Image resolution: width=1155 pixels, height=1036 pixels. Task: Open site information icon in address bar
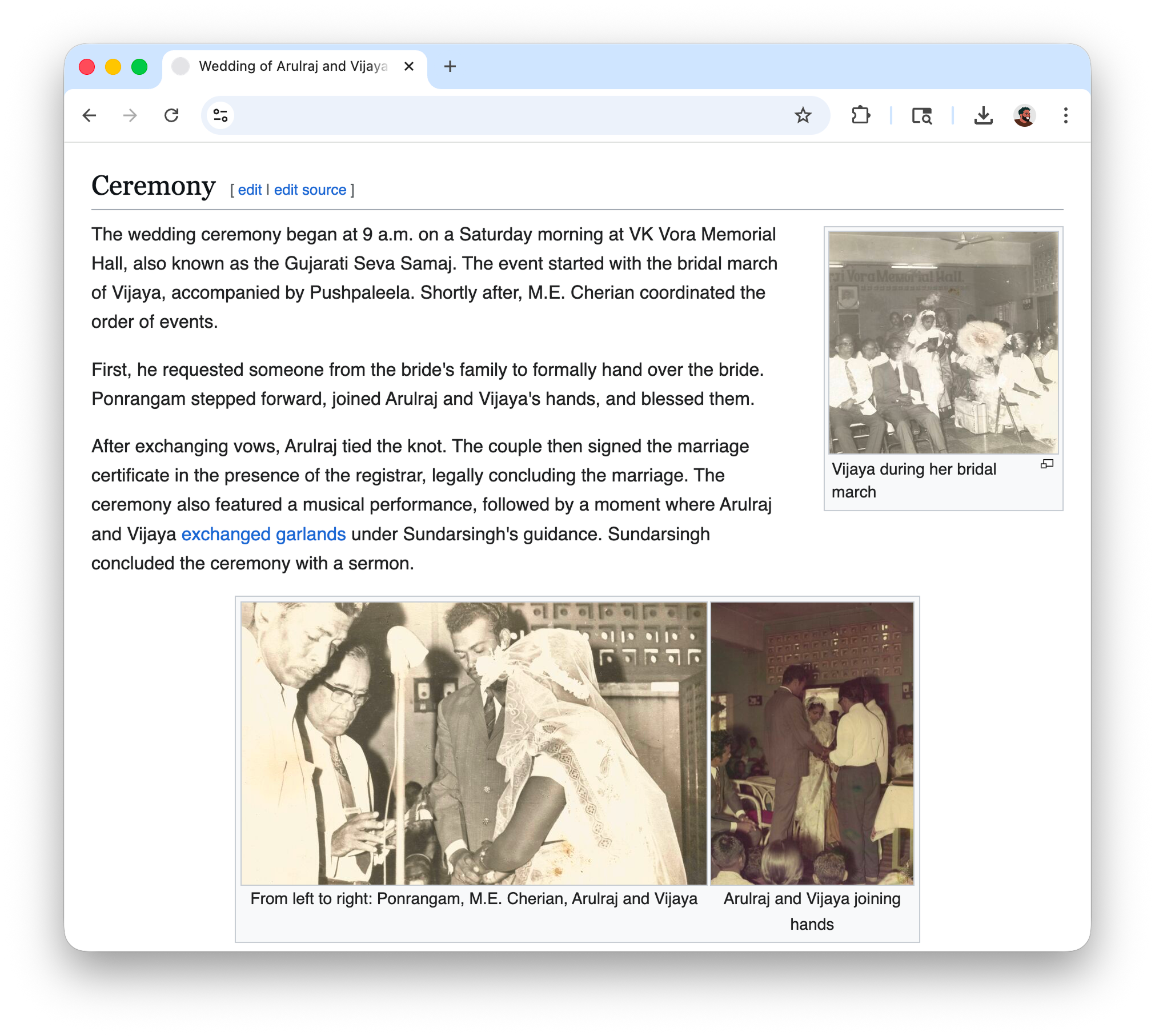point(220,116)
